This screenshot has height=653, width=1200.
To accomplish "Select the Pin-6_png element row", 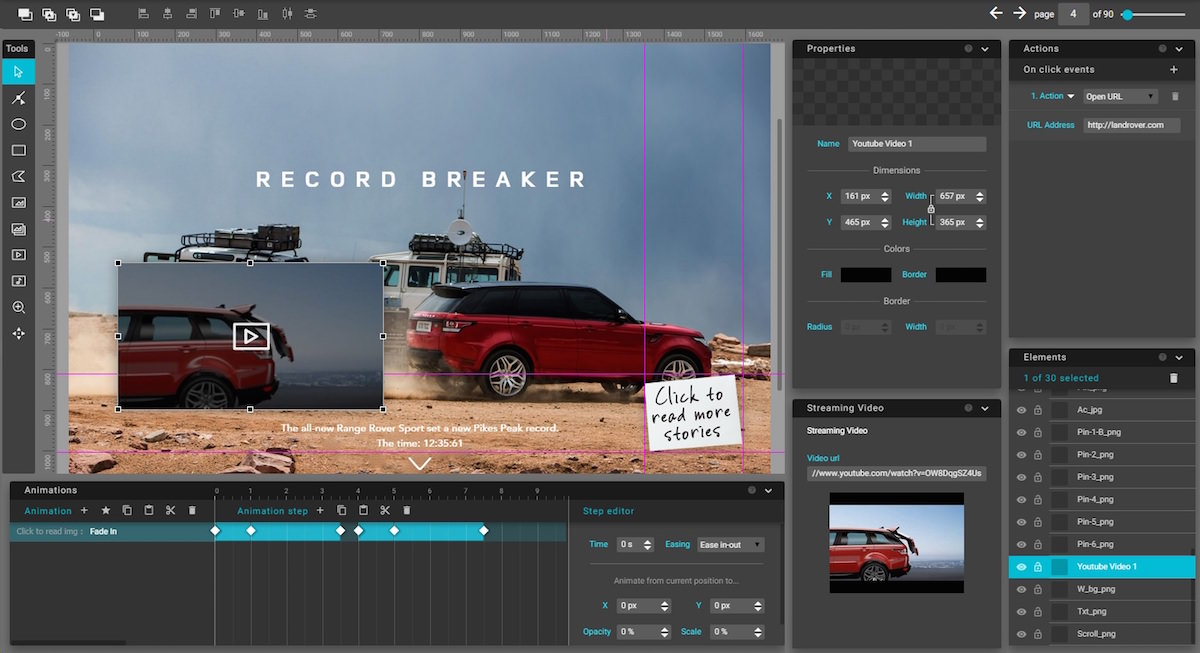I will (x=1102, y=544).
